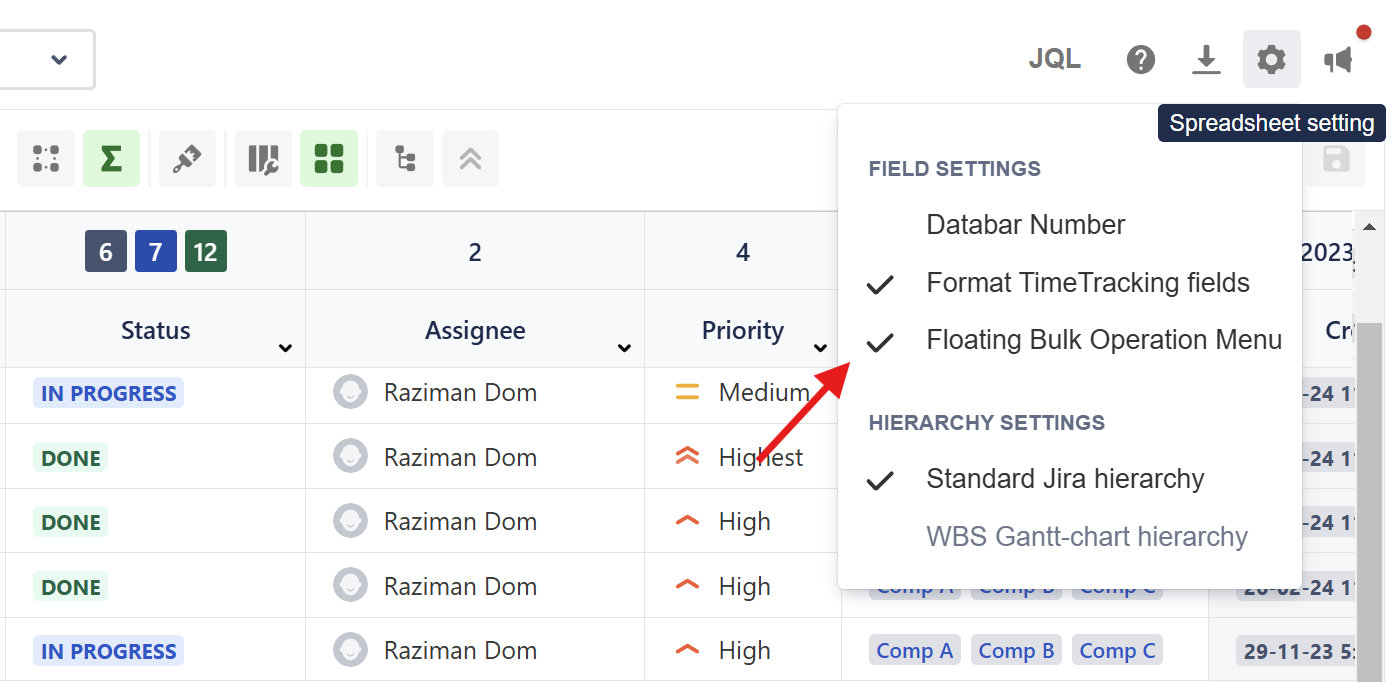The width and height of the screenshot is (1400, 682).
Task: Click the double-chevron collapse all icon
Action: [x=470, y=158]
